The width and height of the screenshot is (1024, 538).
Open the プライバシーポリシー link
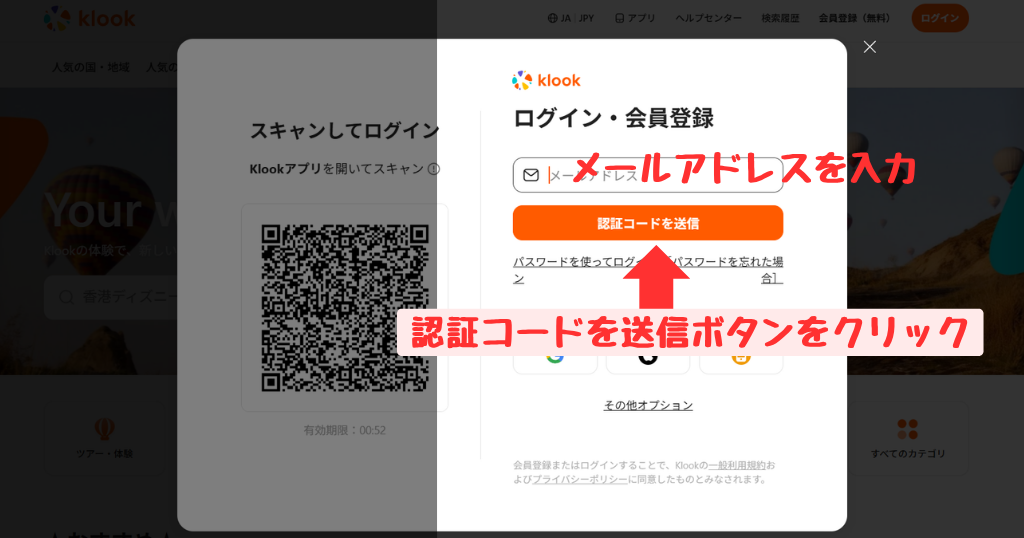(580, 479)
